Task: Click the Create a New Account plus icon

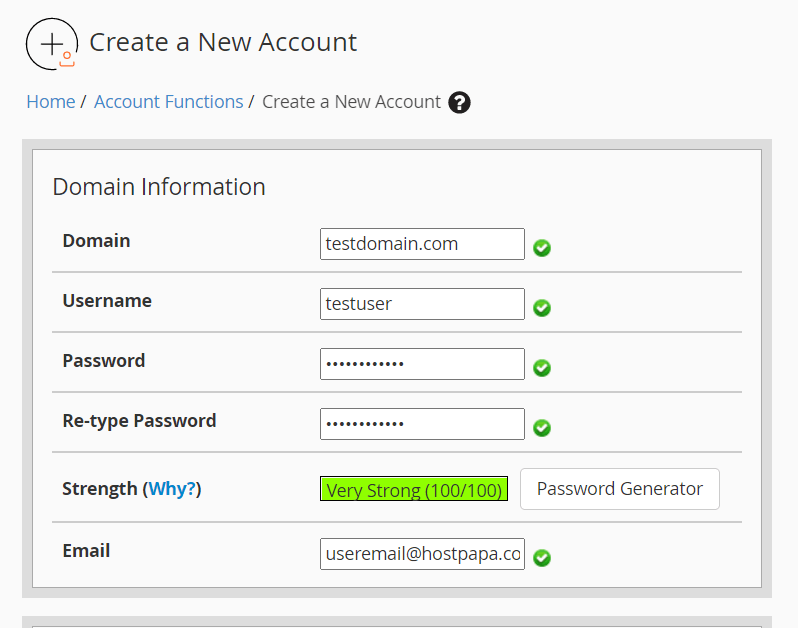Action: pyautogui.click(x=51, y=44)
